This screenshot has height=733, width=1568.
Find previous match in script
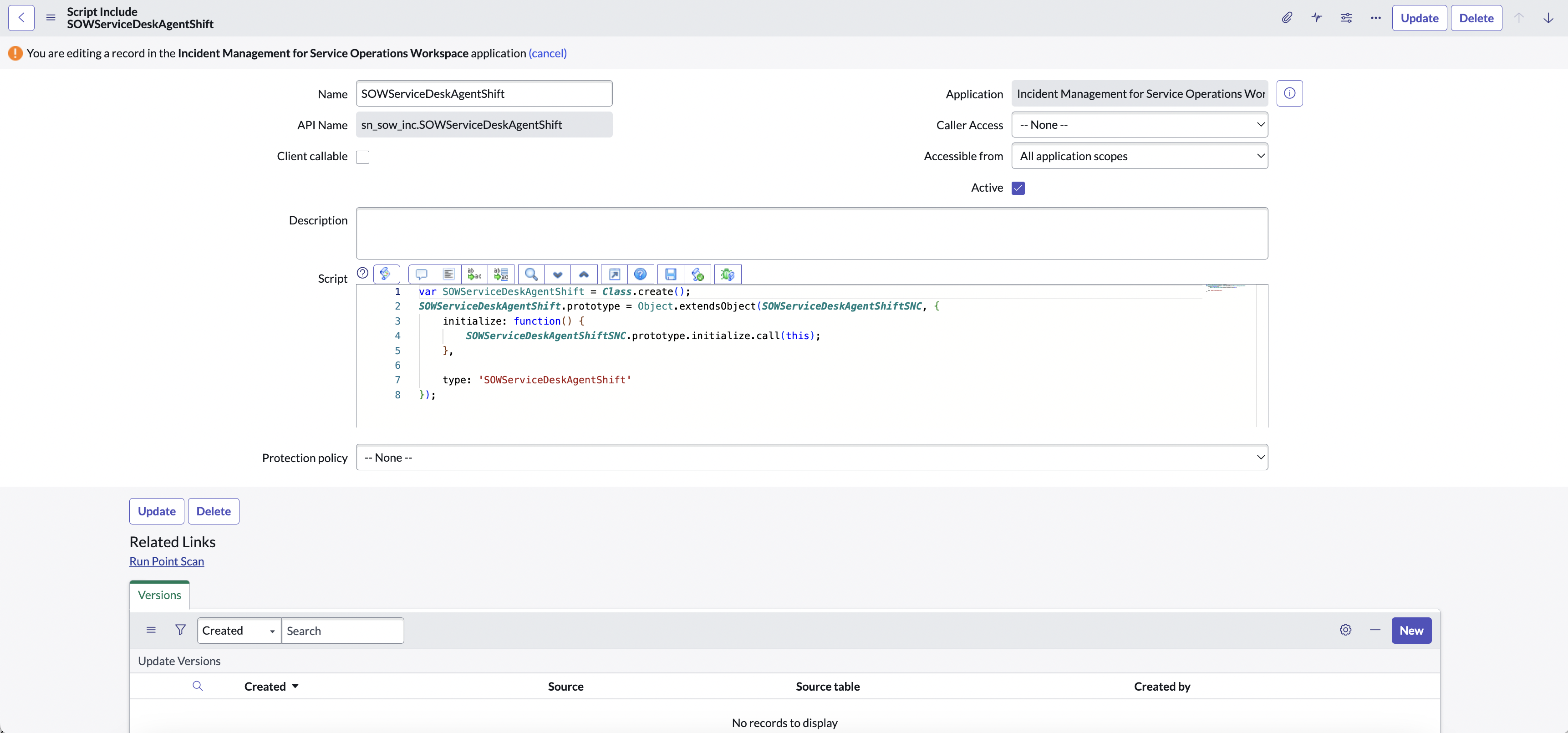[584, 274]
